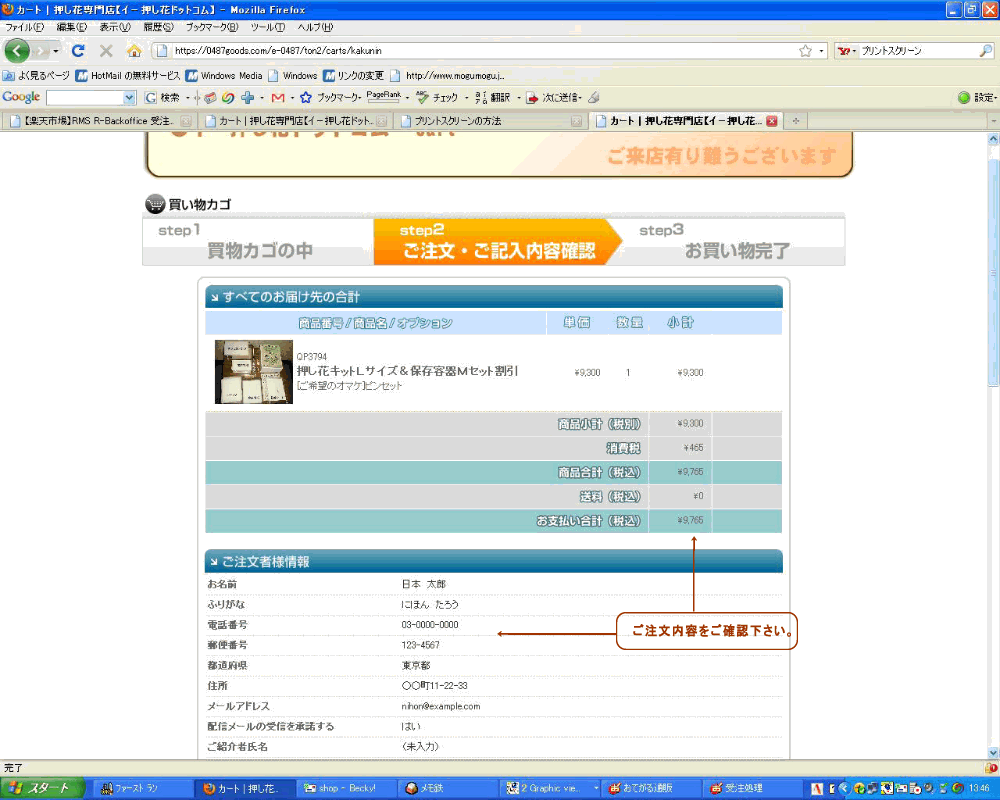The height and width of the screenshot is (800, 1000).
Task: Click the search magnifier icon in the search box
Action: pyautogui.click(x=986, y=50)
